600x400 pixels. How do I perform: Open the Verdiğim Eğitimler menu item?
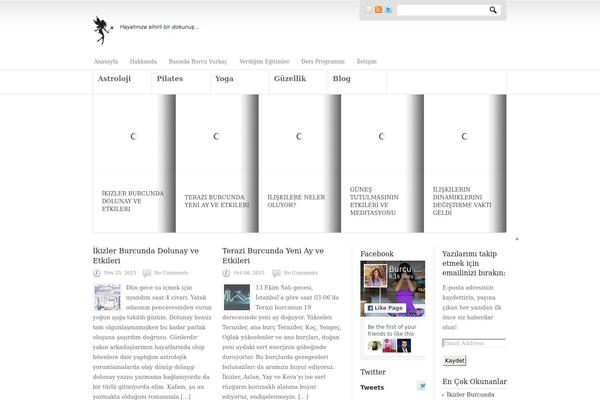(264, 61)
